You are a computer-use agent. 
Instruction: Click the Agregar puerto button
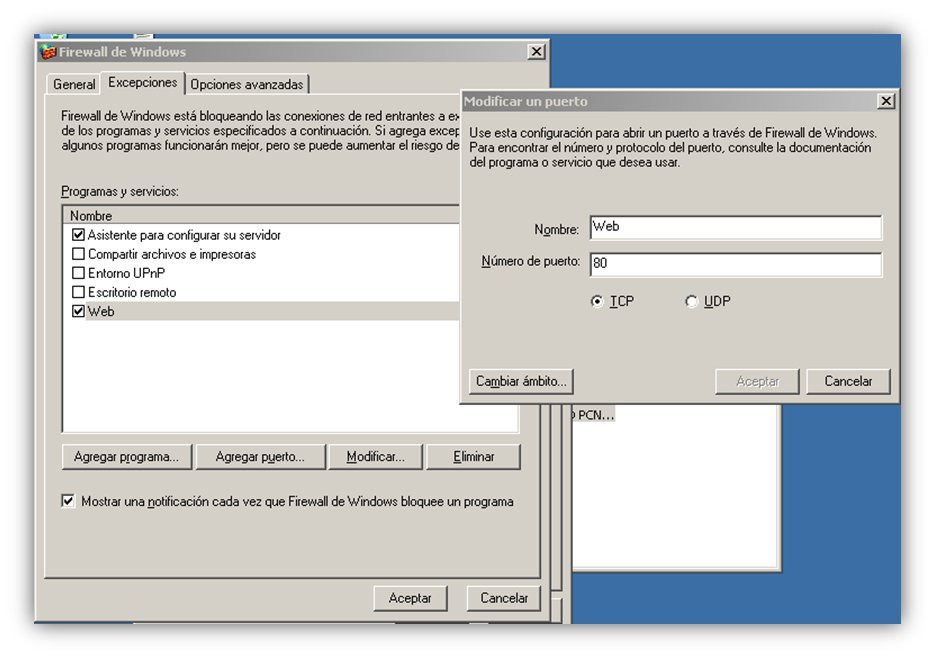click(x=260, y=456)
